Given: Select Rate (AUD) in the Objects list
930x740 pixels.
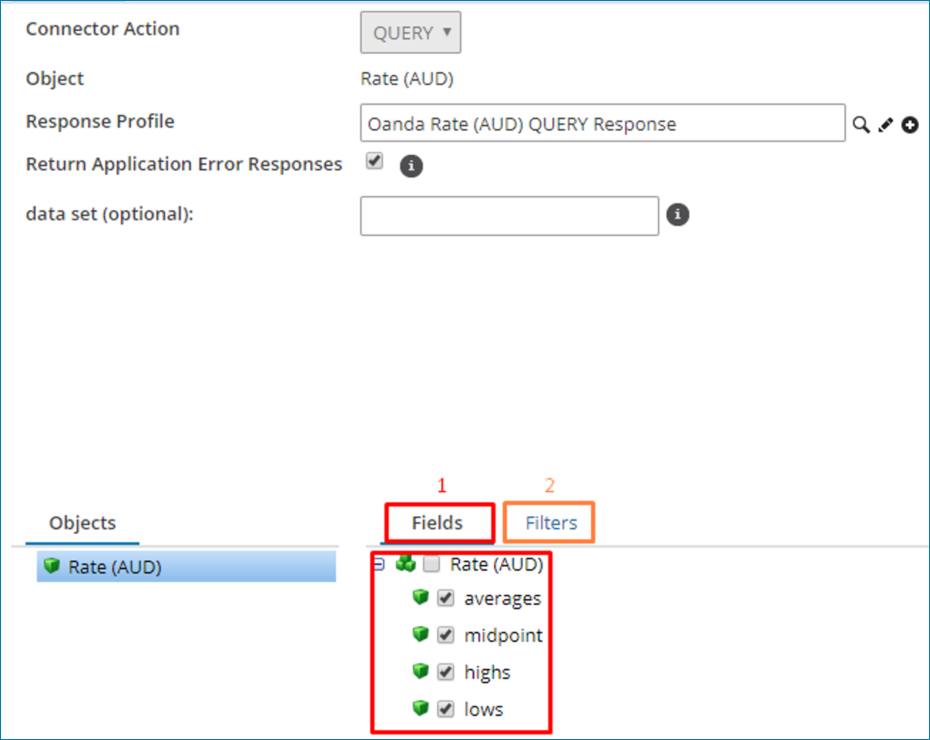Looking at the screenshot, I should (x=114, y=567).
